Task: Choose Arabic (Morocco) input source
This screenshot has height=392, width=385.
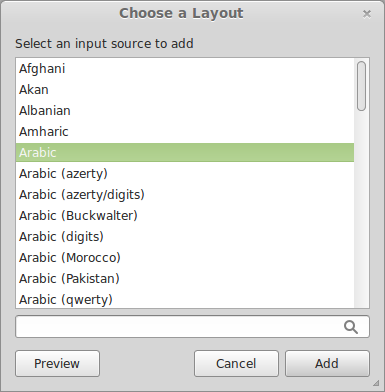Action: [x=185, y=258]
